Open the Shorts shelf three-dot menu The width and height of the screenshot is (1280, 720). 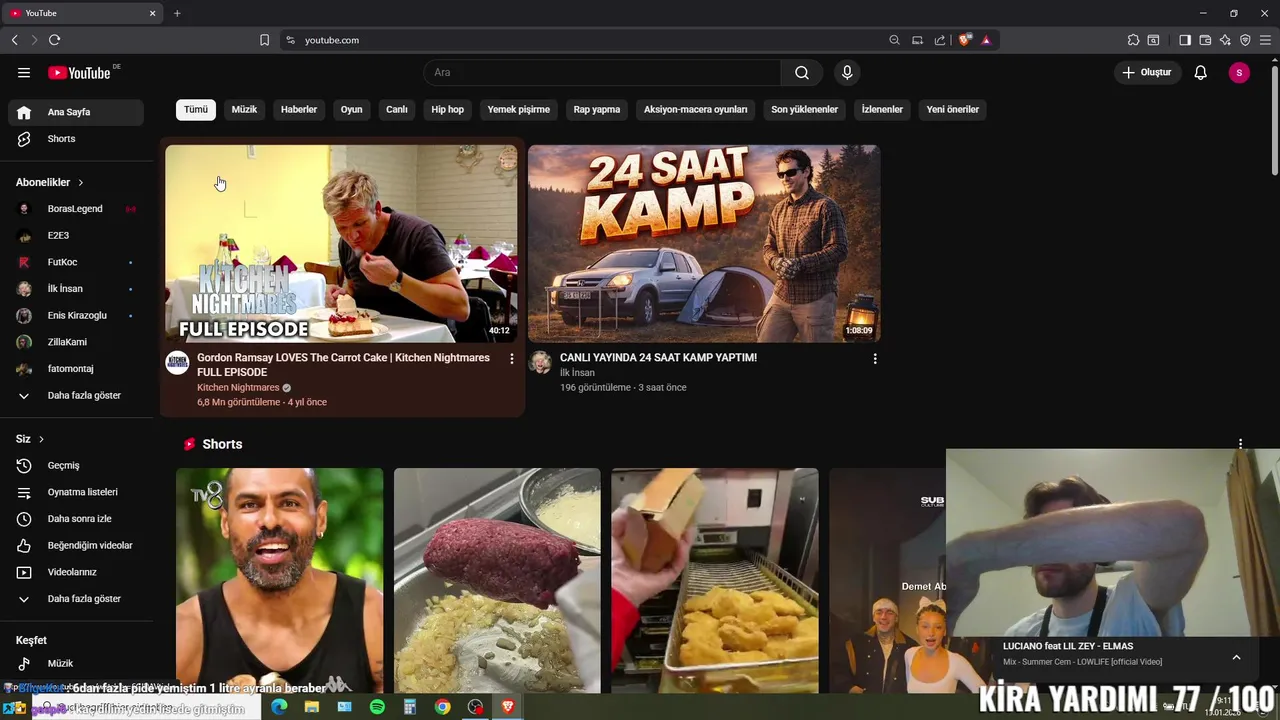tap(1240, 444)
